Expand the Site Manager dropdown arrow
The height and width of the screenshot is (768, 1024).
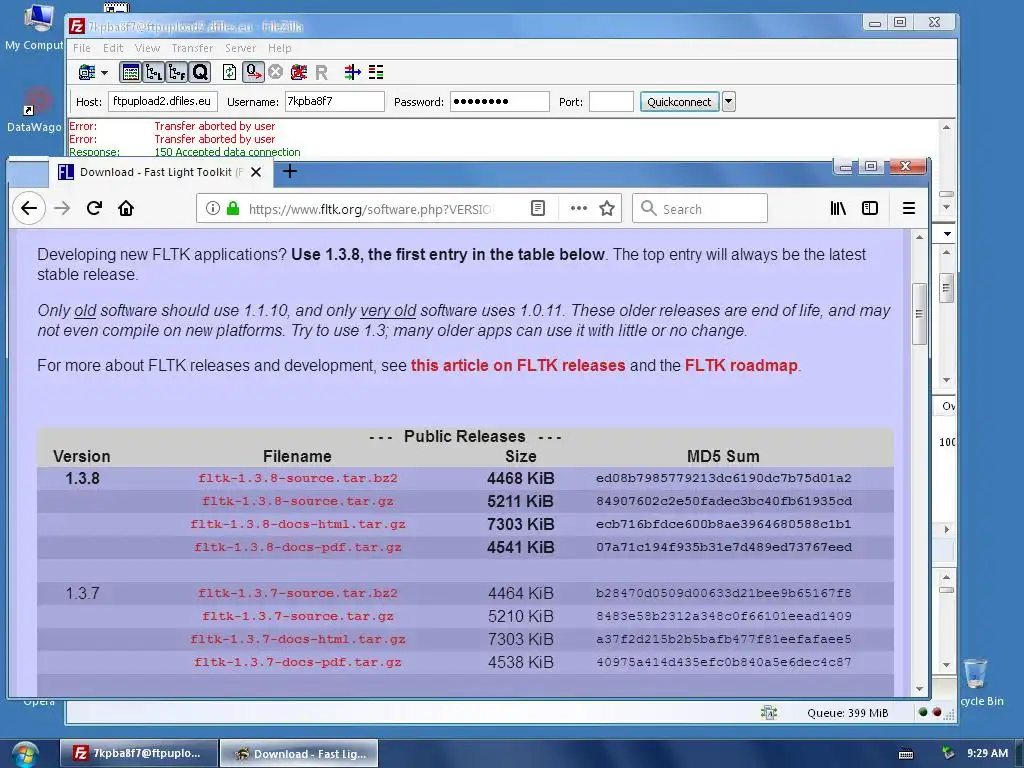[104, 72]
